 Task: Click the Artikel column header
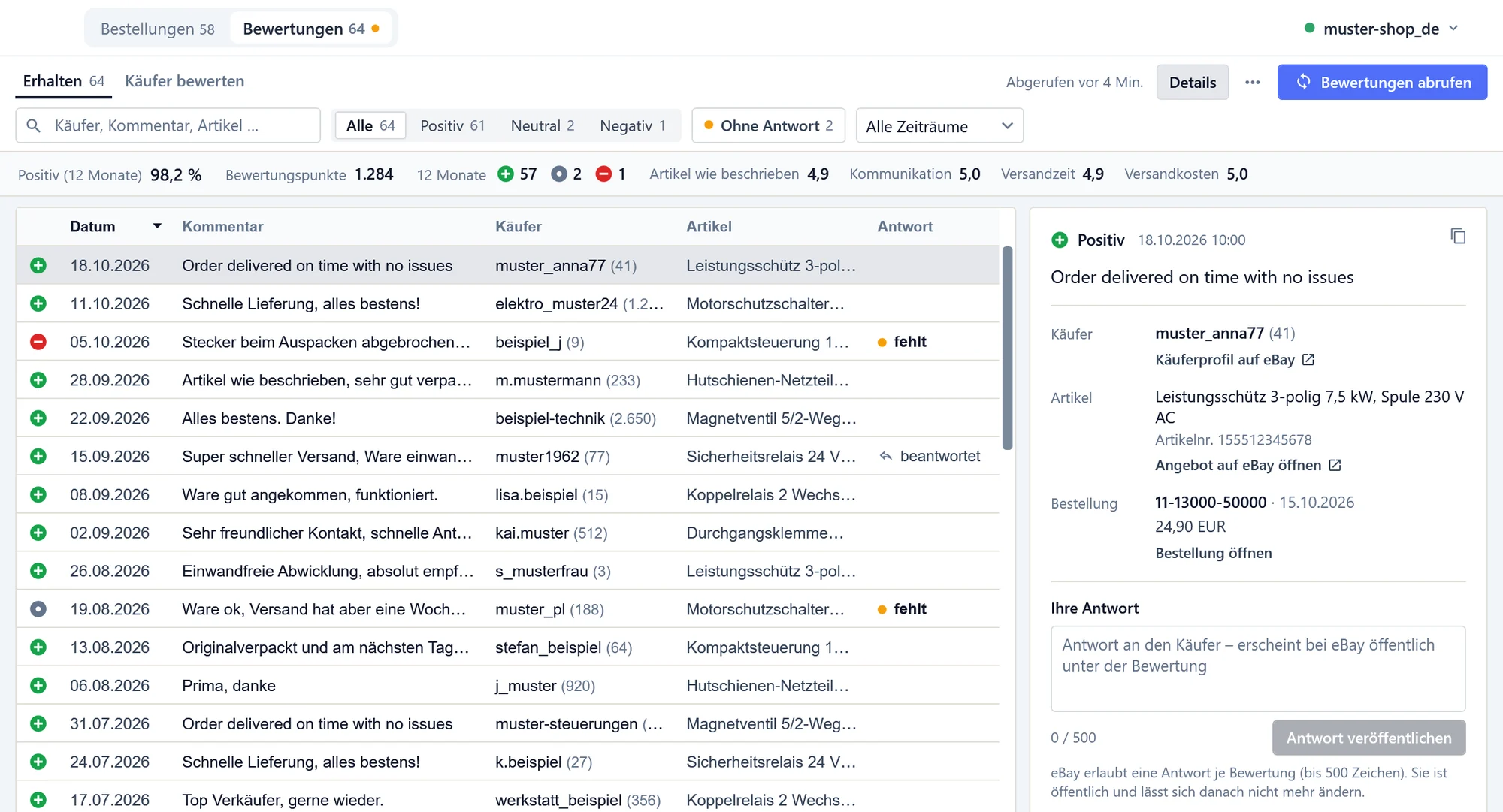709,227
